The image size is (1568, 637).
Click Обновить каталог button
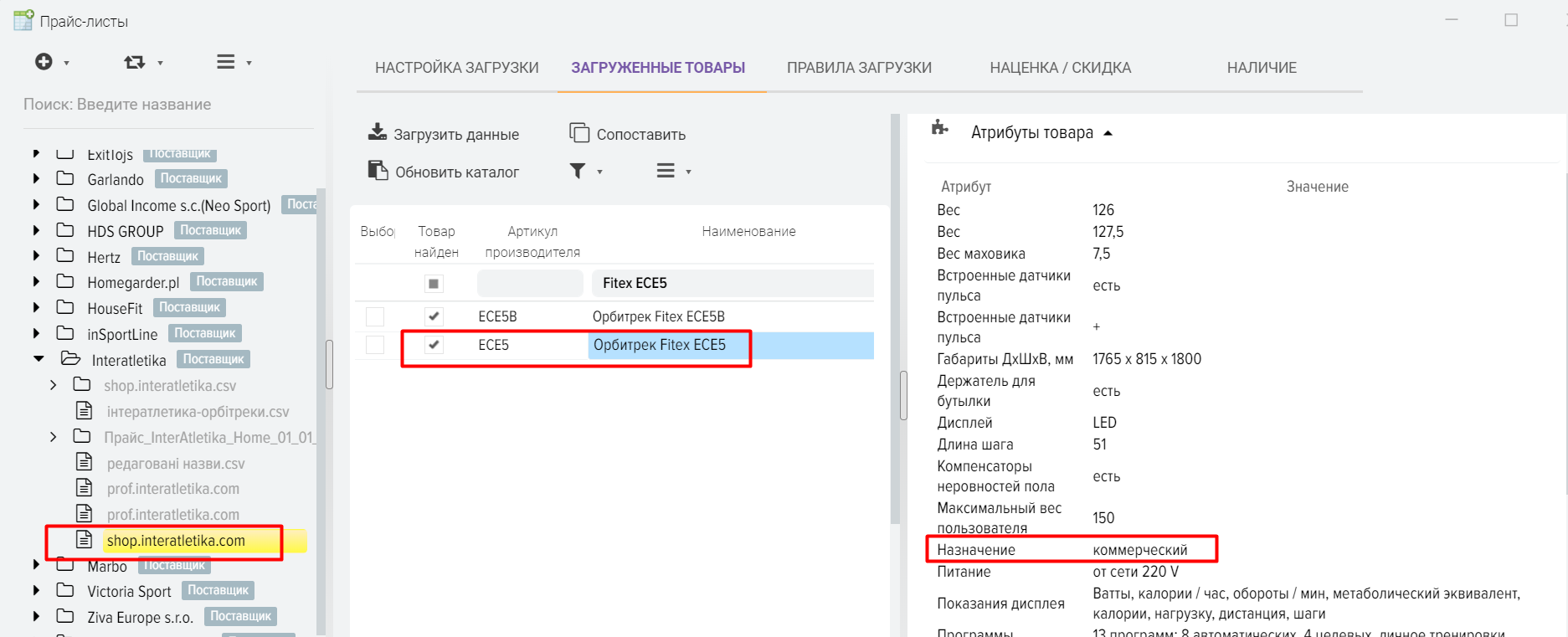point(444,172)
